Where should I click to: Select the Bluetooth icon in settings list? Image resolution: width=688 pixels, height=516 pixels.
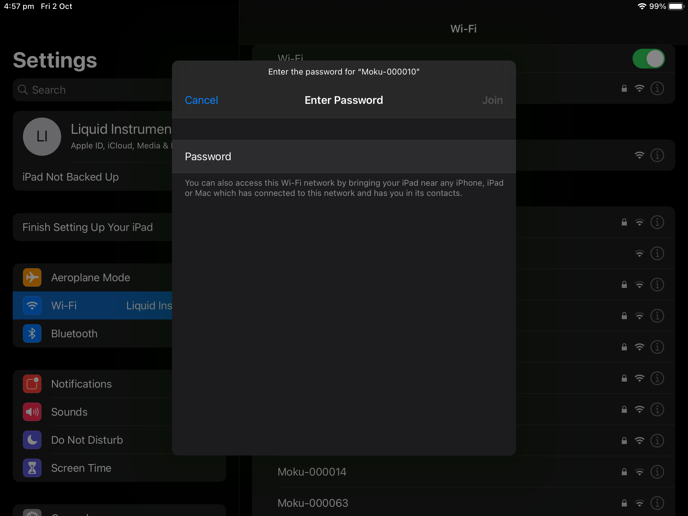[32, 333]
